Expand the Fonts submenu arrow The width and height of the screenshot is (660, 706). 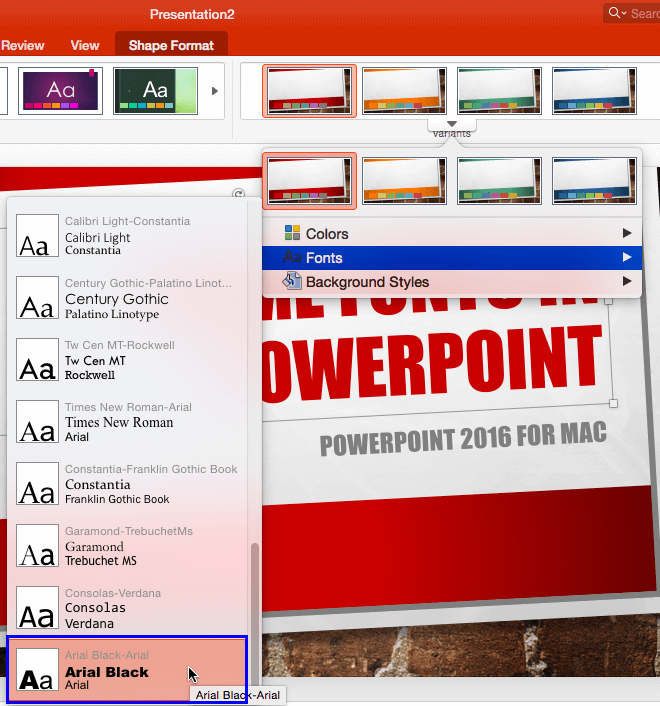[x=627, y=257]
